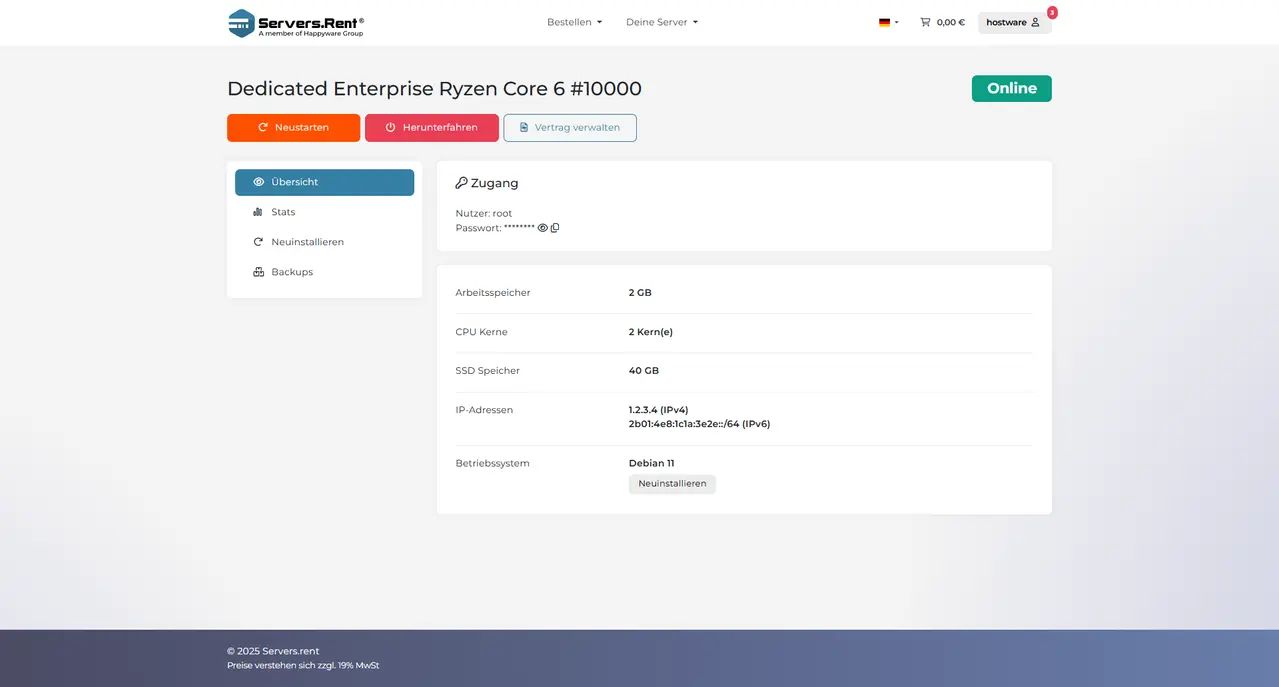This screenshot has height=687, width=1279.
Task: Click the Backups sidebar icon
Action: pyautogui.click(x=258, y=272)
